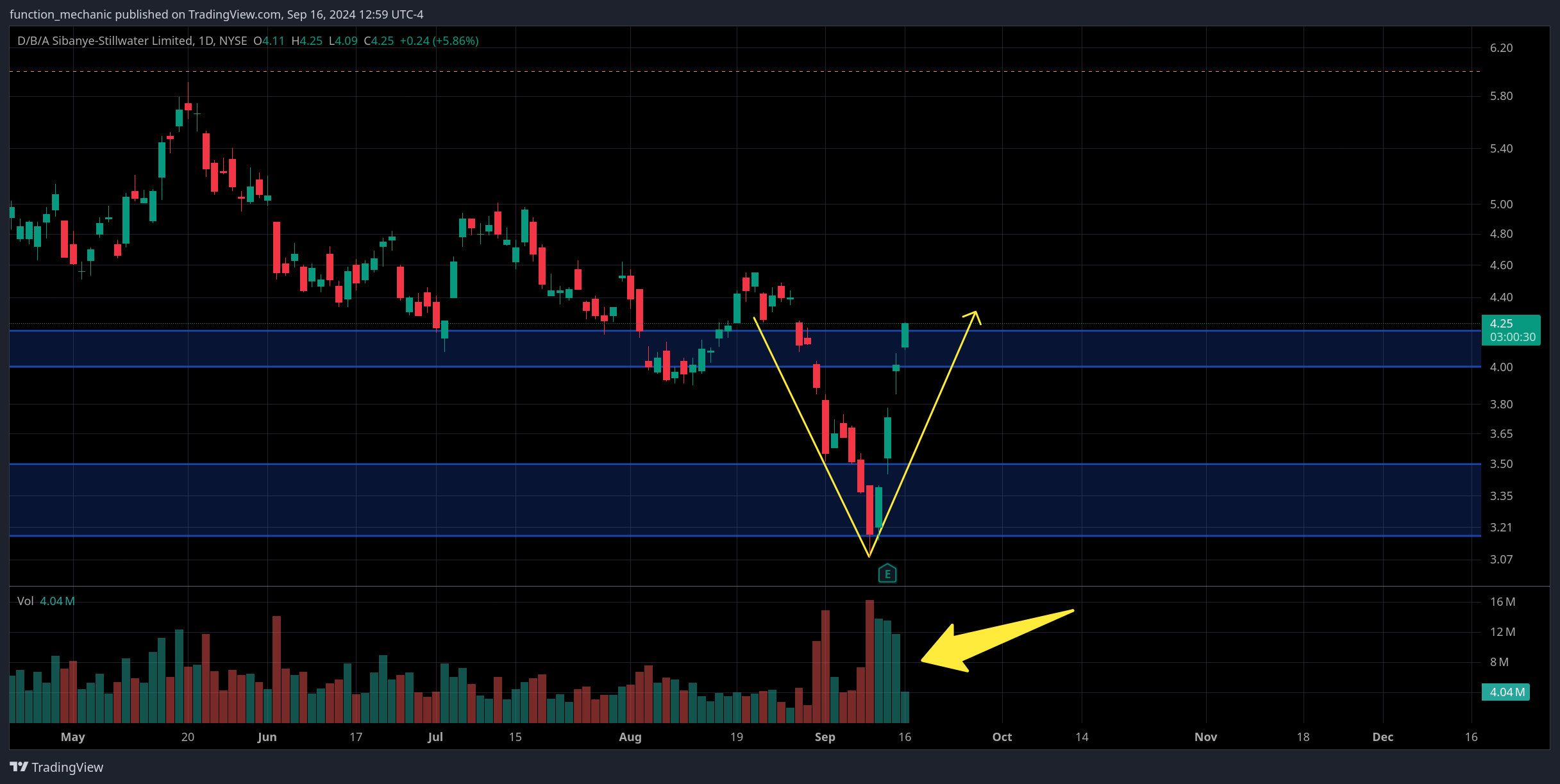Image resolution: width=1560 pixels, height=784 pixels.
Task: Click the price axis value 5.40
Action: 1501,149
